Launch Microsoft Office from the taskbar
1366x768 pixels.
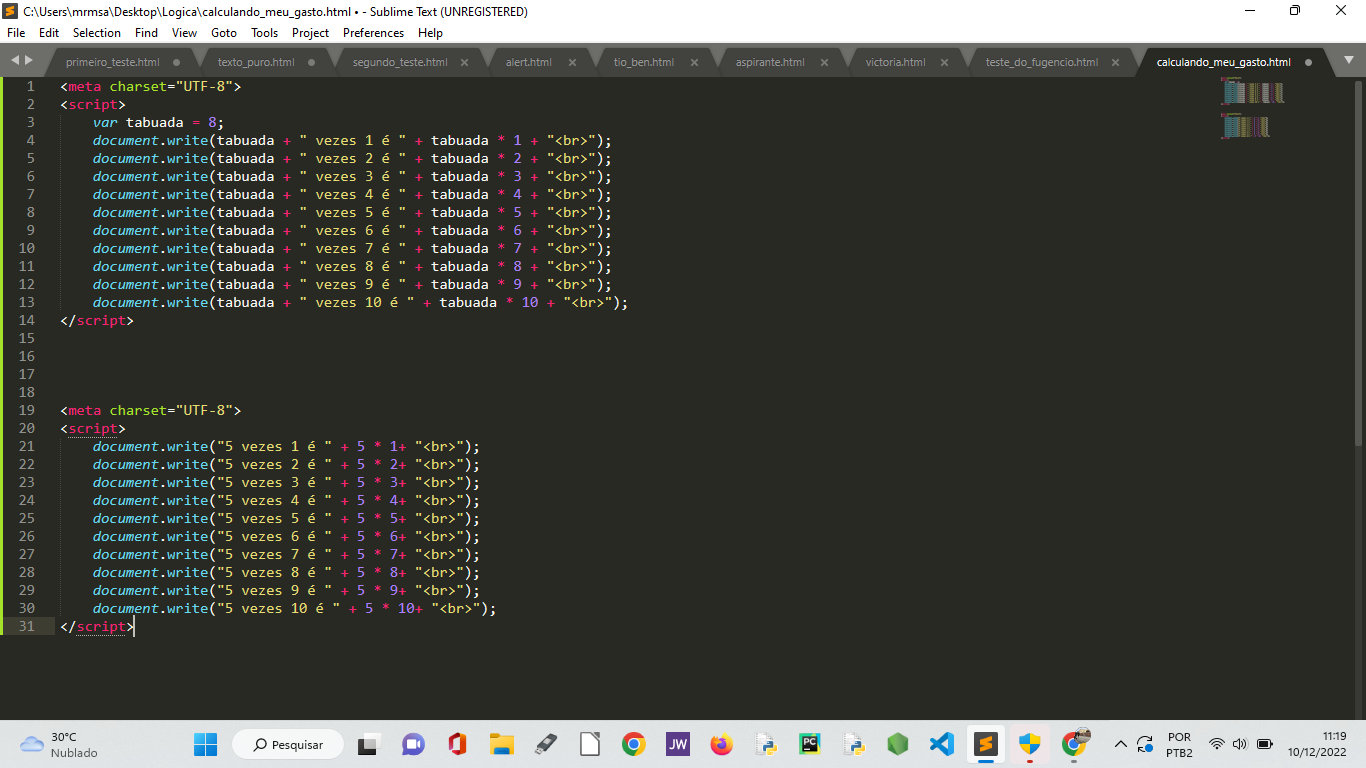457,744
